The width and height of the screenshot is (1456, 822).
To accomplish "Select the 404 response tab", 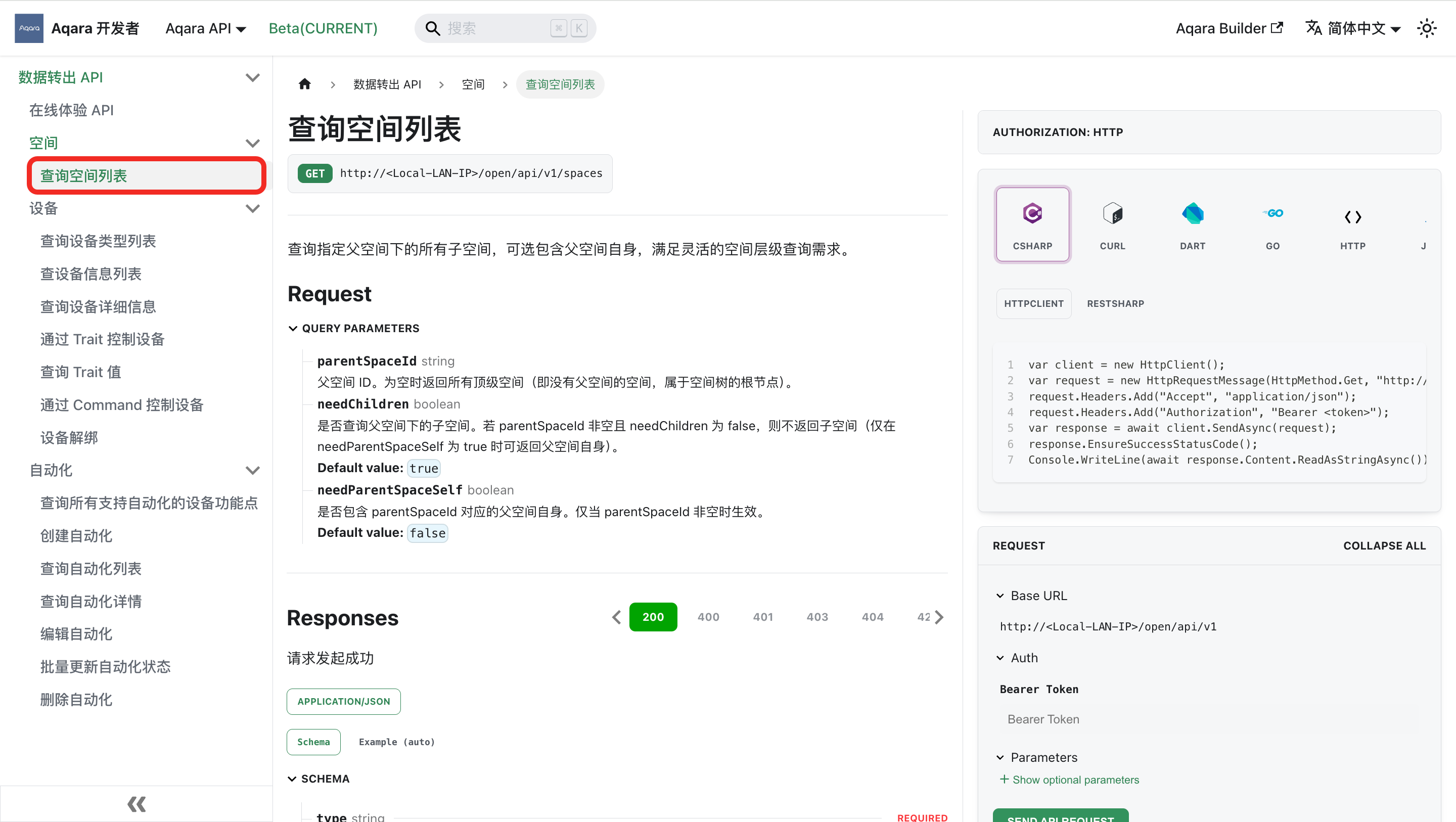I will click(872, 617).
